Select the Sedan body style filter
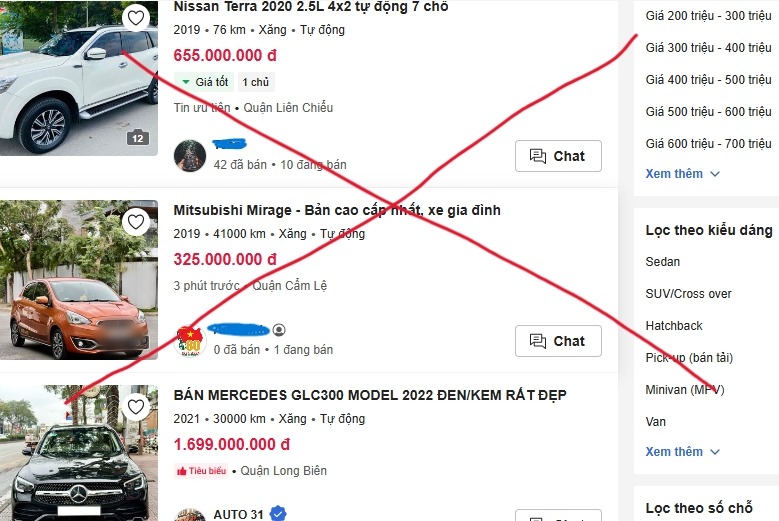This screenshot has width=779, height=521. click(662, 262)
